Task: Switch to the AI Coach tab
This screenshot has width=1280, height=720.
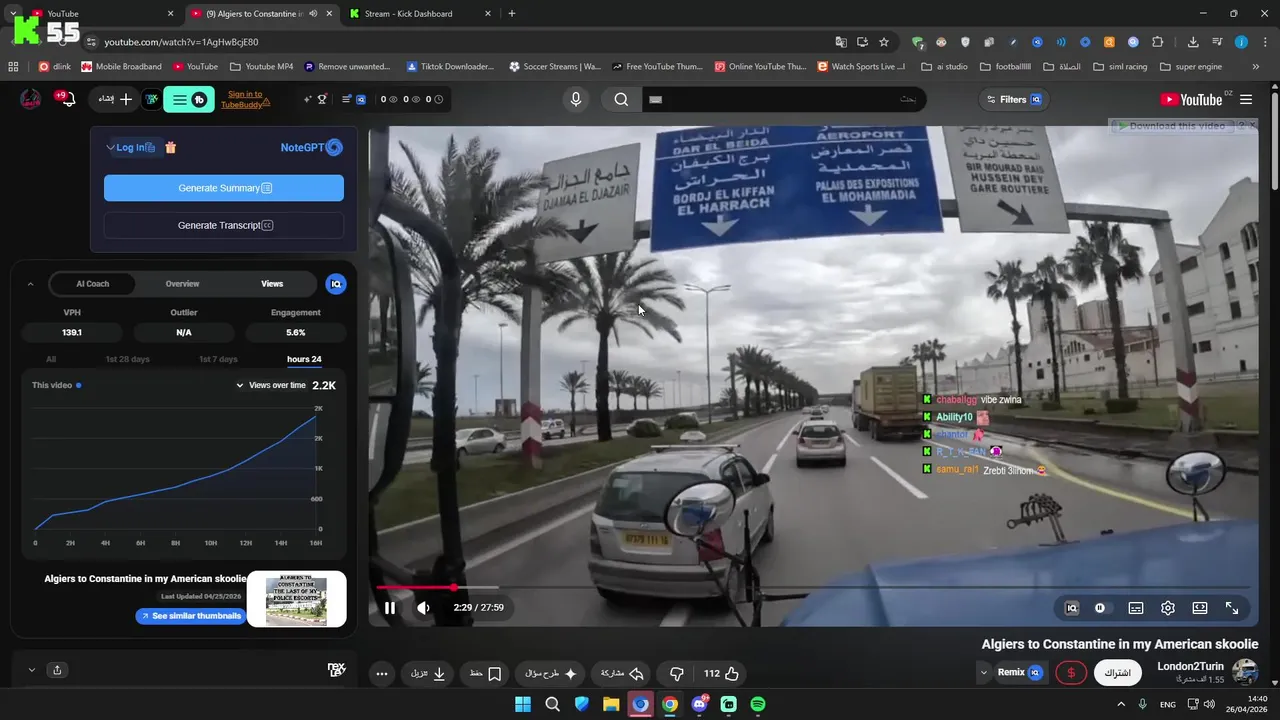Action: (93, 284)
